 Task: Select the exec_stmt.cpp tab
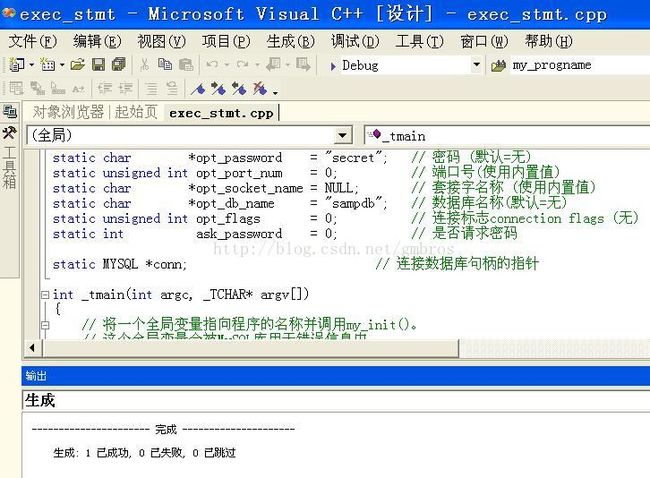point(221,113)
